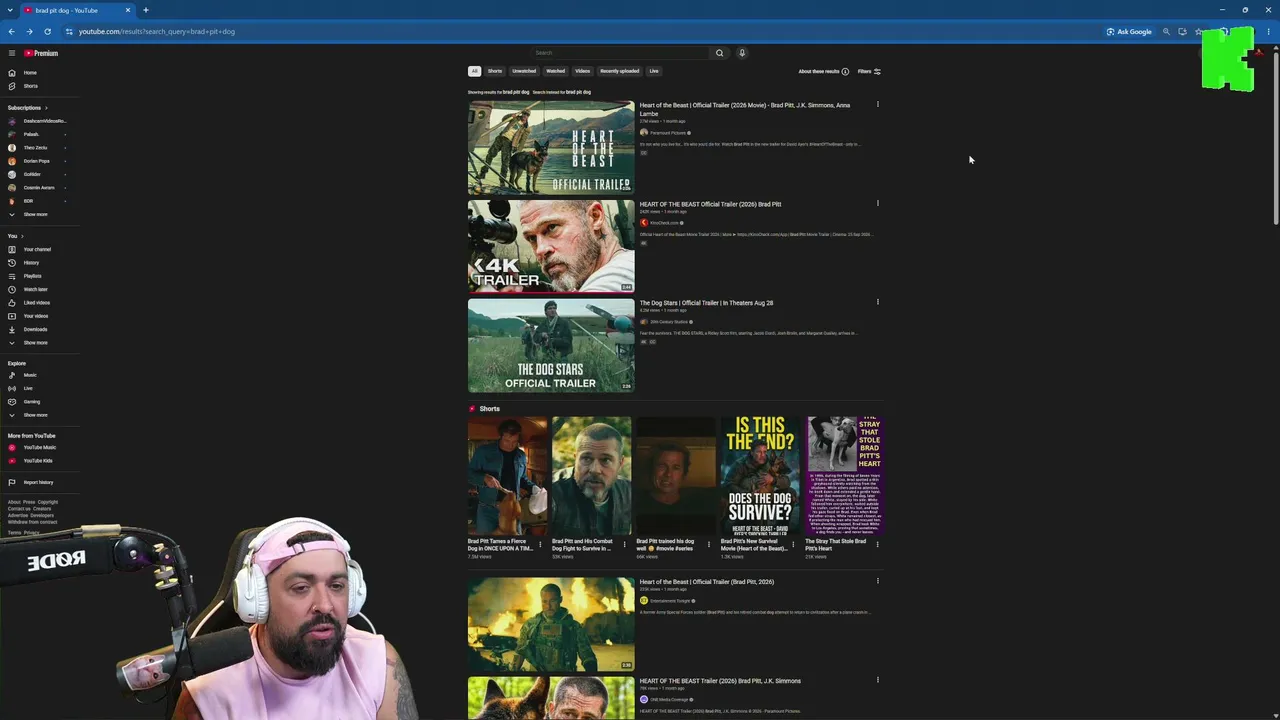Open the Chrome tab search dropdown arrow
The image size is (1280, 720).
[x=10, y=10]
